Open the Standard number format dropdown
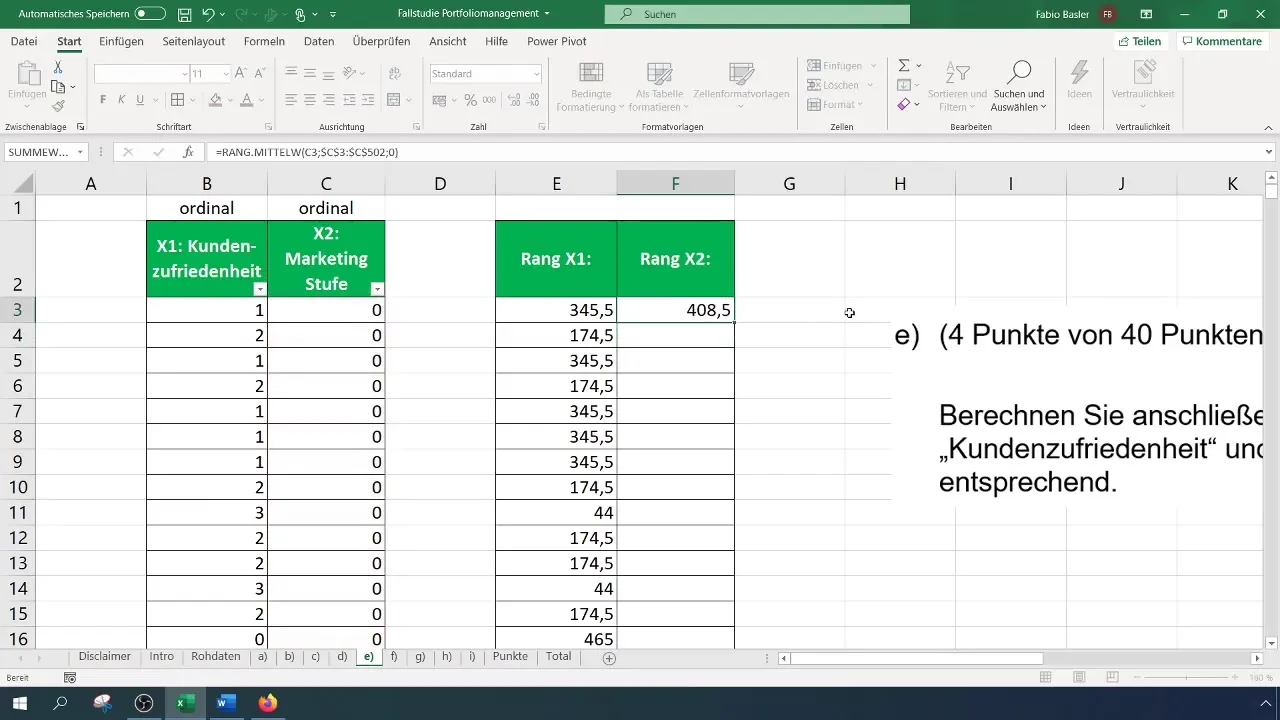Viewport: 1280px width, 720px height. pyautogui.click(x=537, y=74)
